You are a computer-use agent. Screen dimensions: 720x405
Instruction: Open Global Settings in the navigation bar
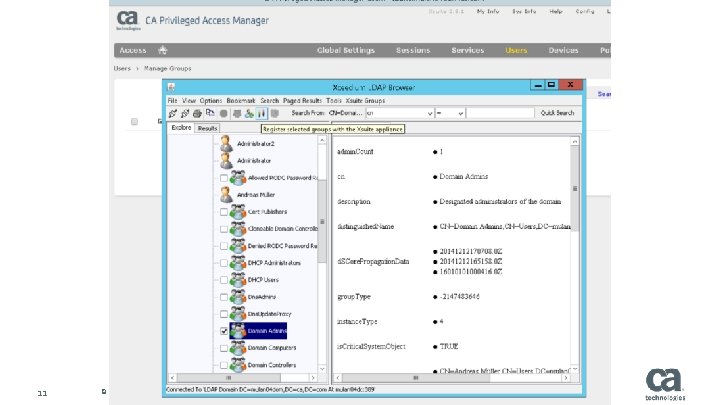click(x=346, y=50)
